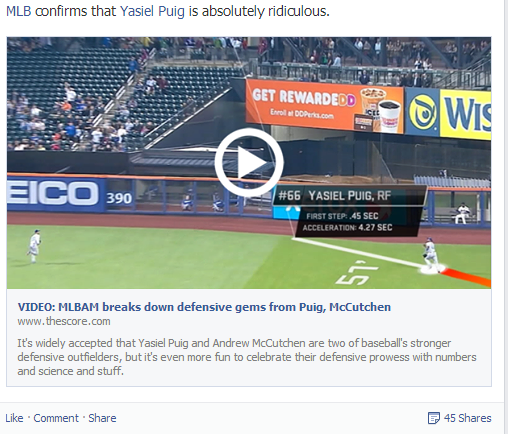Click the yellow Wise sign in thumbnail

pyautogui.click(x=466, y=114)
